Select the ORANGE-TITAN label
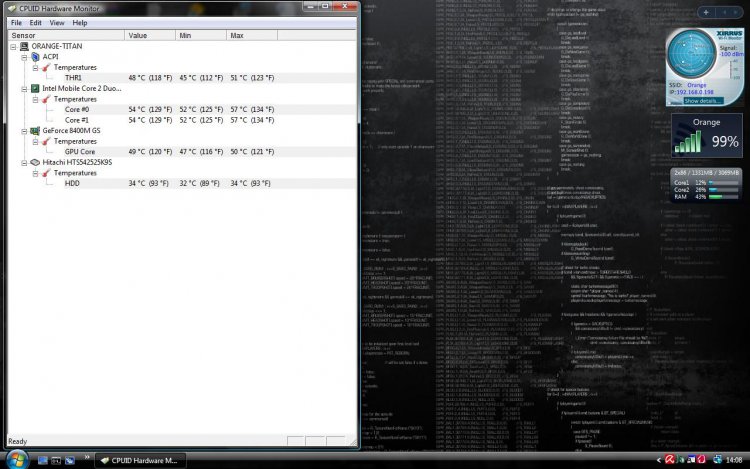The height and width of the screenshot is (469, 750). (x=56, y=46)
